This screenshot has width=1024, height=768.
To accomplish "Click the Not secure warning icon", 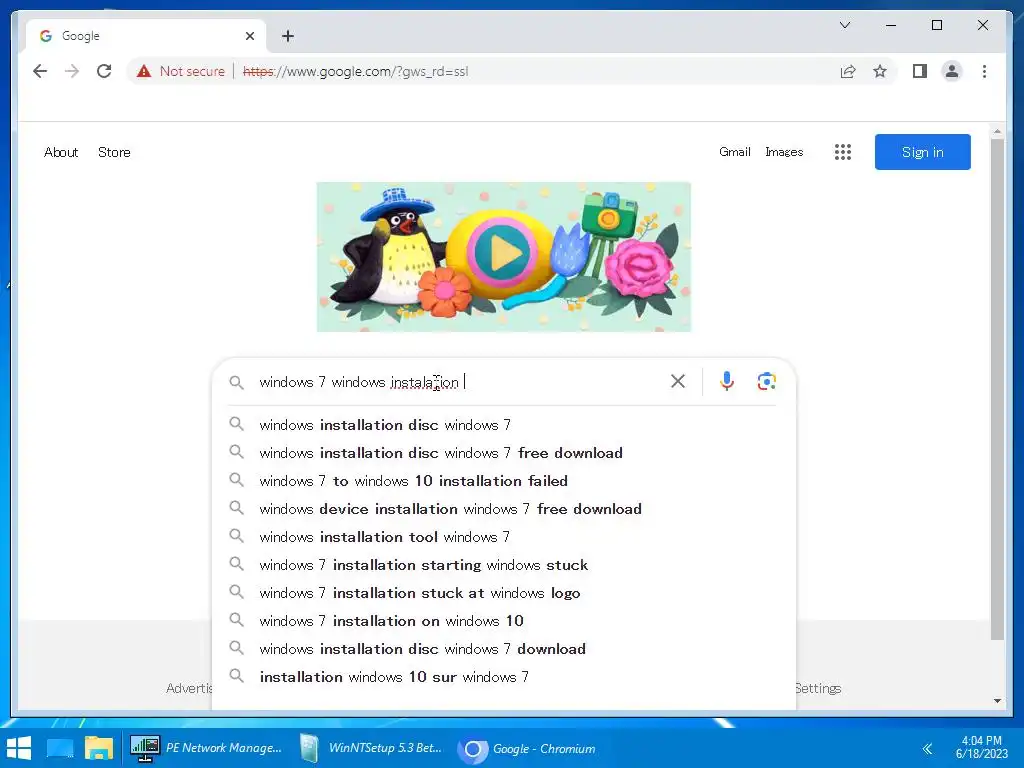I will pos(144,71).
